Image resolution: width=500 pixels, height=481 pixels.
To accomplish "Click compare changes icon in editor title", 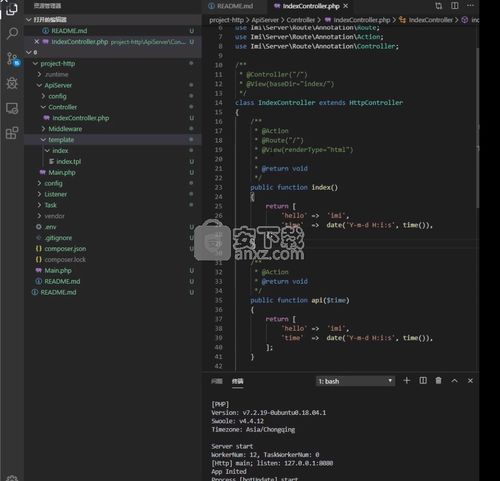I will click(x=439, y=6).
